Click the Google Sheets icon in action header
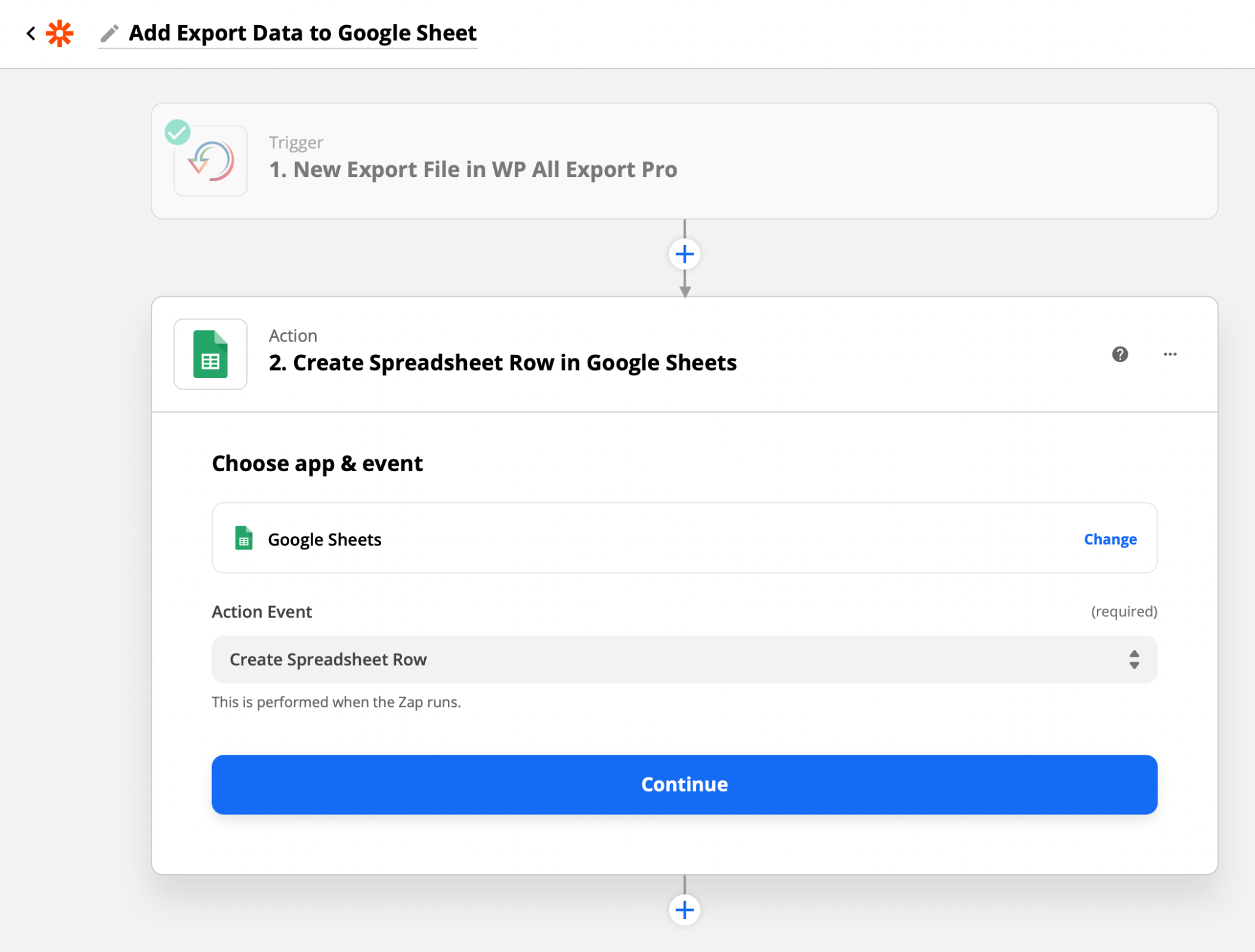The height and width of the screenshot is (952, 1255). click(x=210, y=354)
